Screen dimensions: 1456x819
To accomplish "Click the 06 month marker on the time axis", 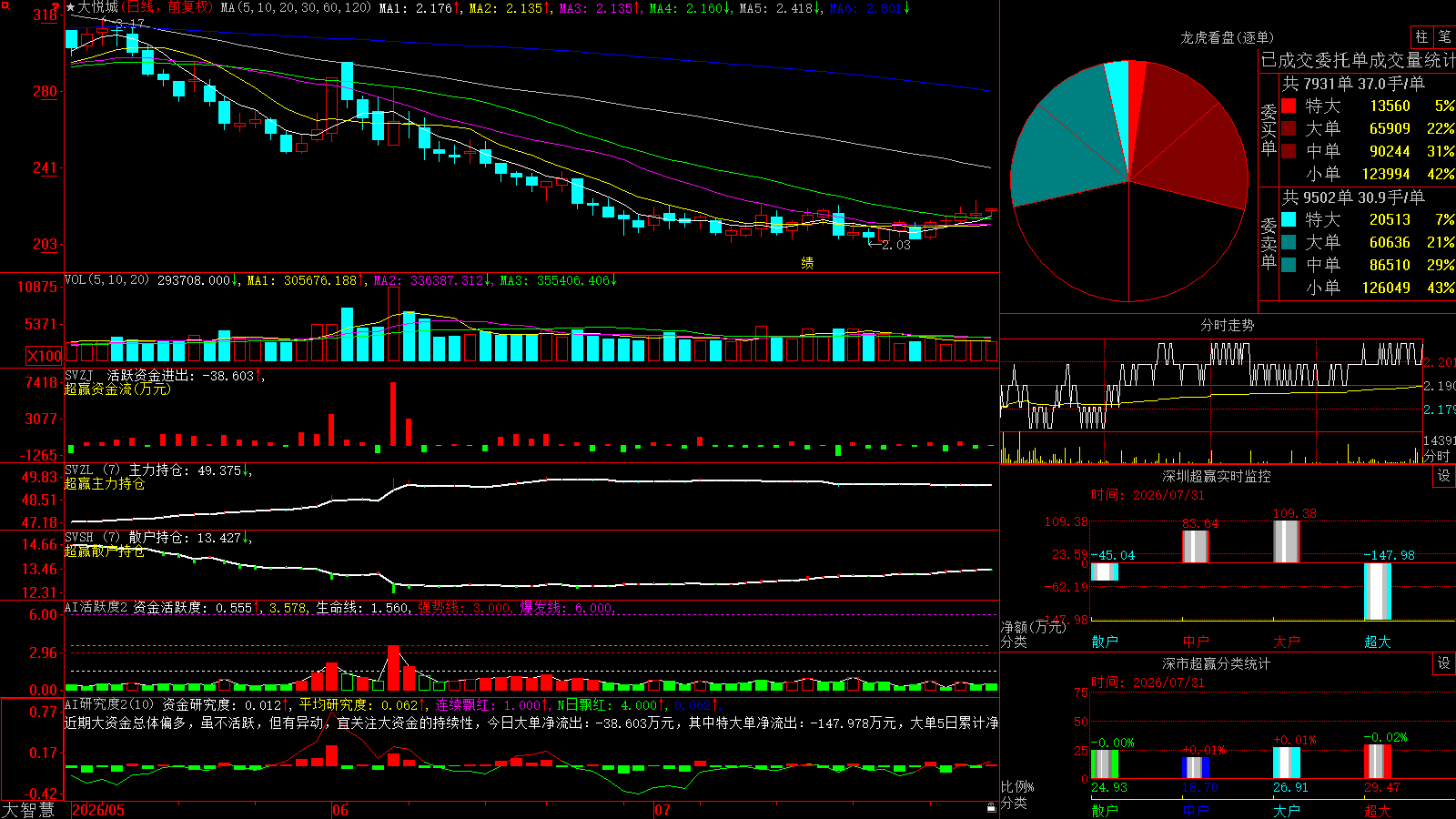I will click(x=340, y=810).
